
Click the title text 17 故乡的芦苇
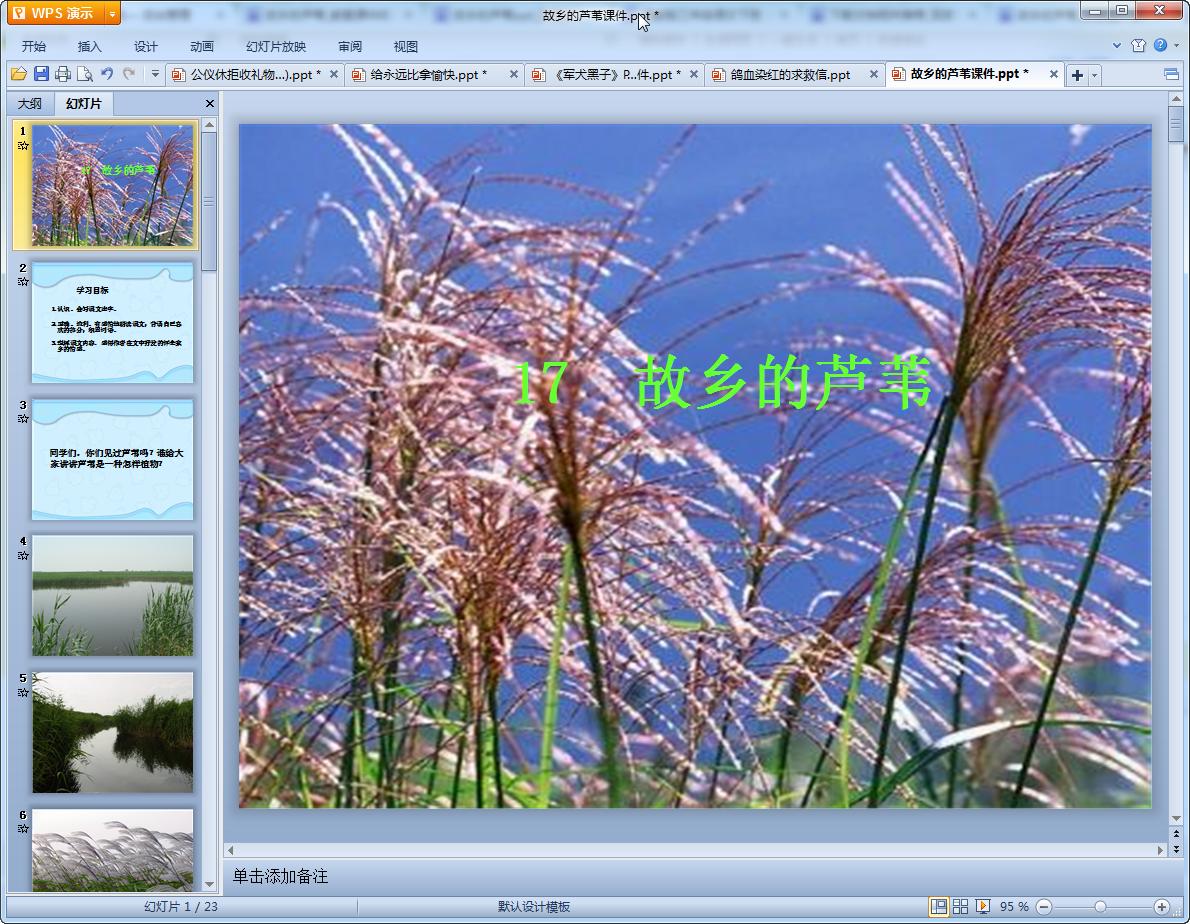(x=722, y=383)
